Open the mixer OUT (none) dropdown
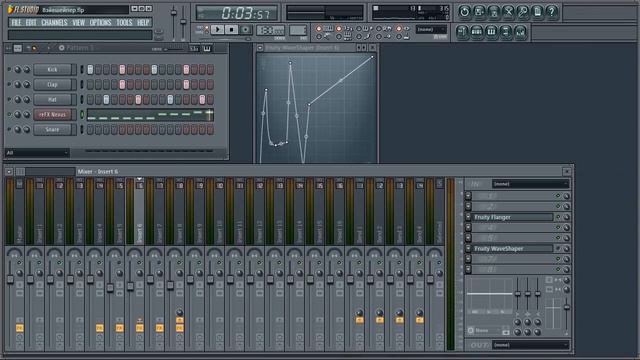This screenshot has width=640, height=360. click(x=530, y=345)
